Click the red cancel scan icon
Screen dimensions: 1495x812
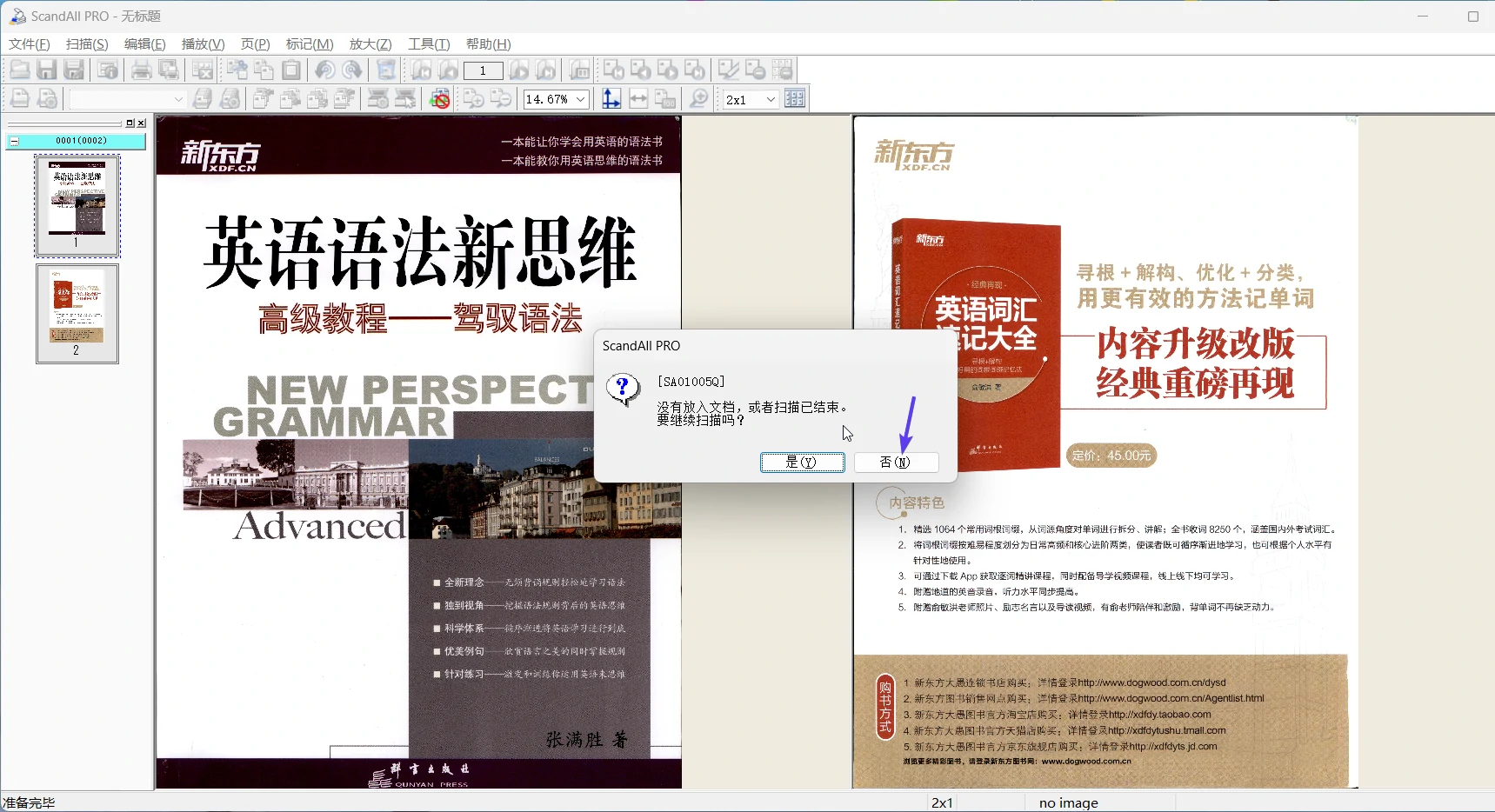pos(440,99)
